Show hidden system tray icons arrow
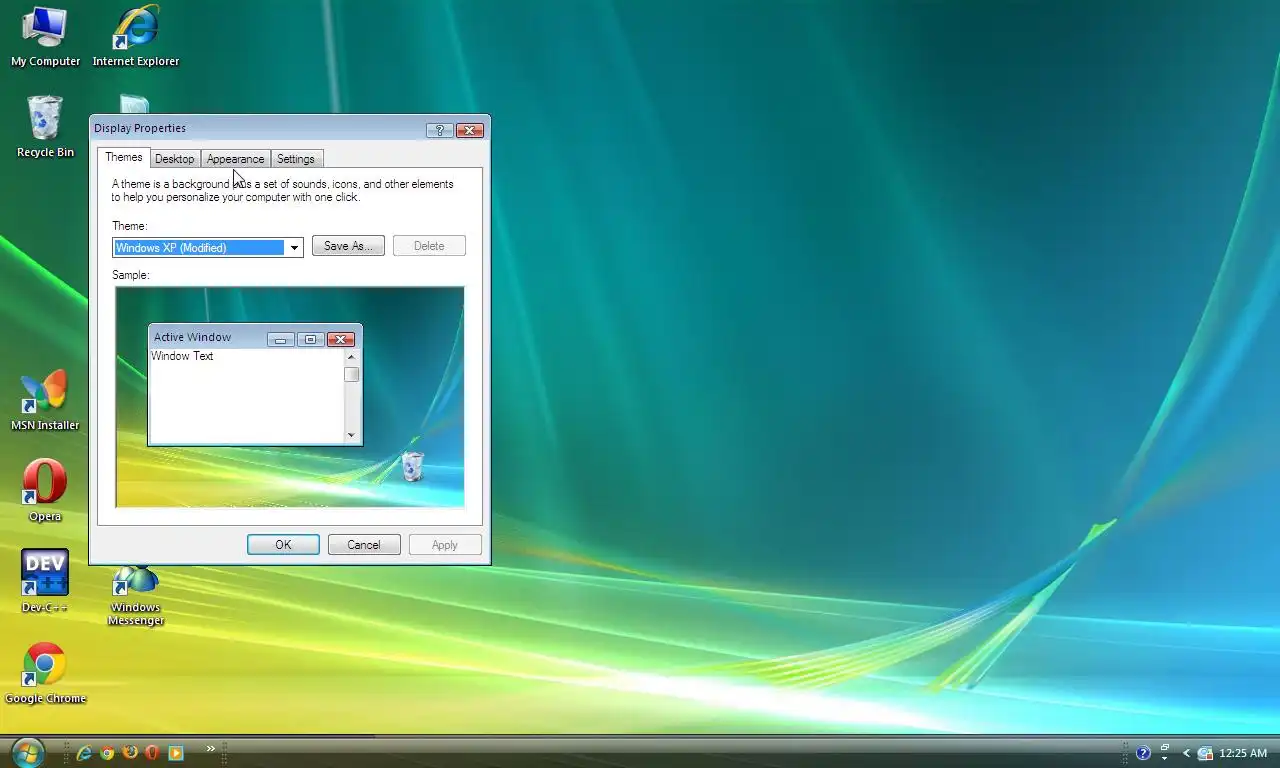Viewport: 1280px width, 768px height. click(x=1187, y=753)
